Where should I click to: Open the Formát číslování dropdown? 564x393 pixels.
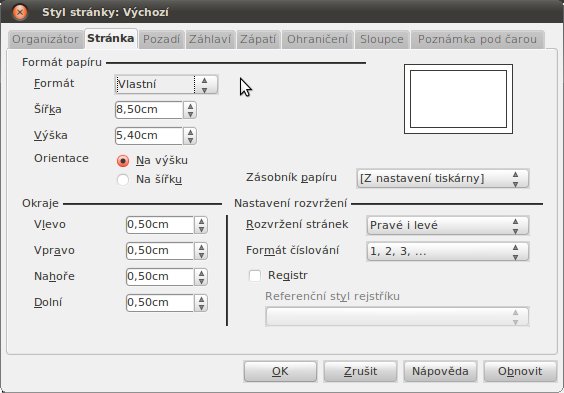point(447,251)
